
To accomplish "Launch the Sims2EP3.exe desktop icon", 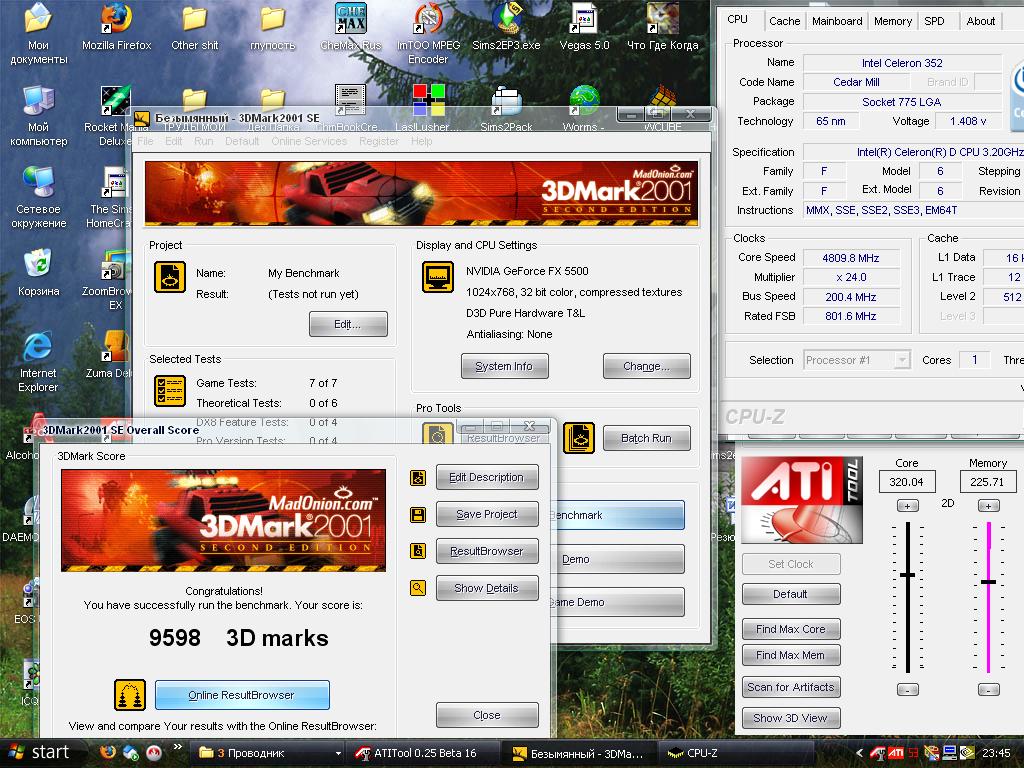I will click(506, 27).
